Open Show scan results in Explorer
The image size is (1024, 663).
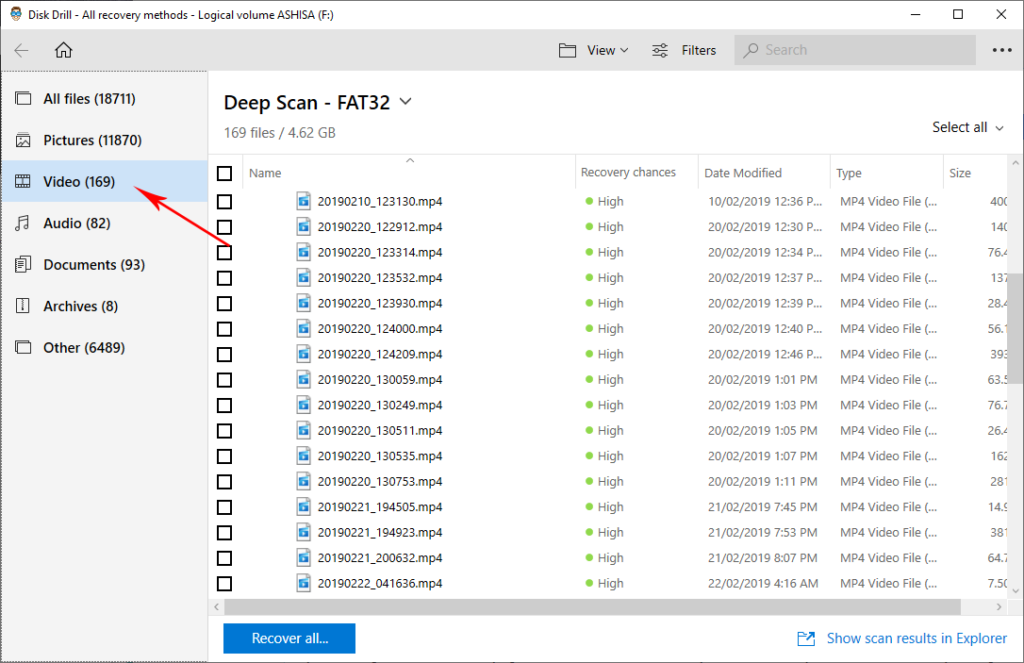[916, 638]
